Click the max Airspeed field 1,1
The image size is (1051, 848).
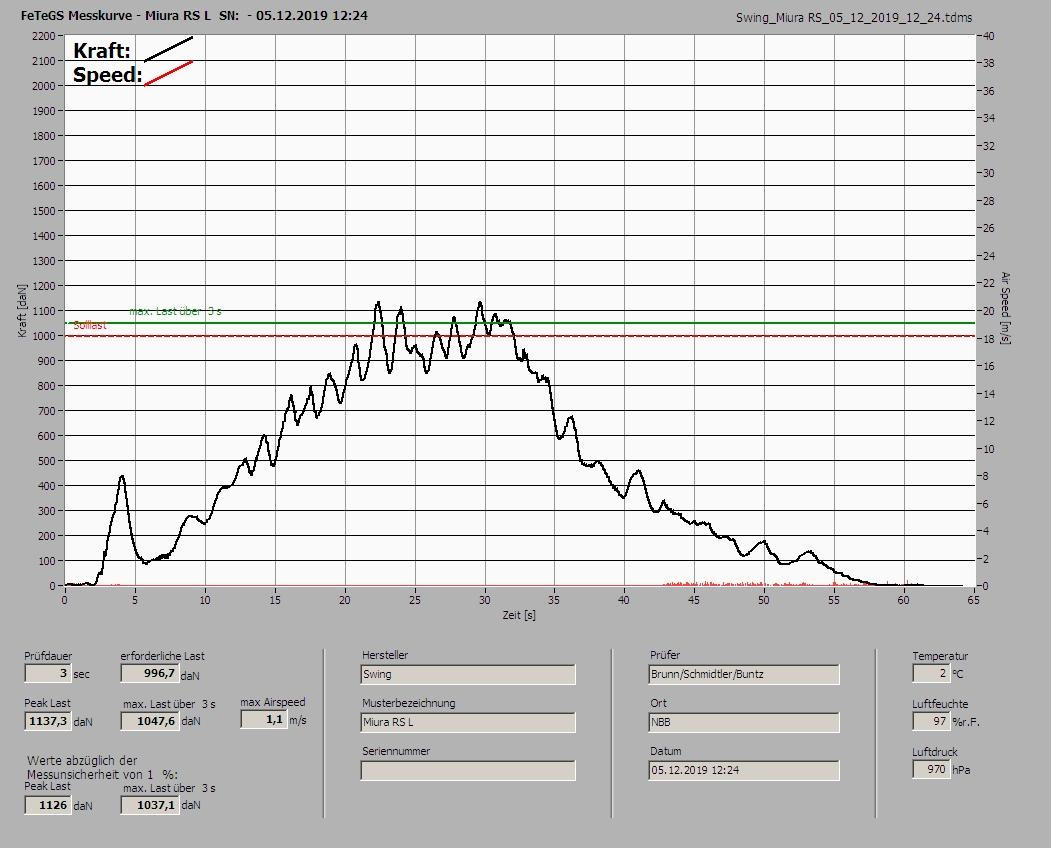263,719
